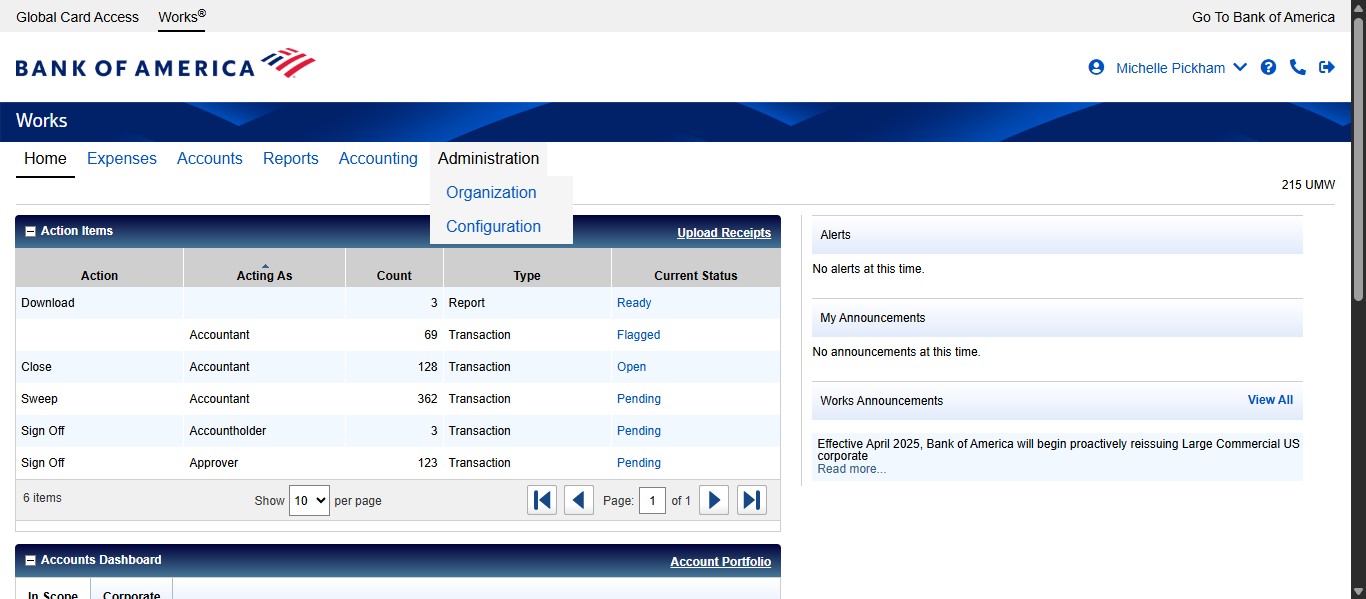Select Configuration from Administration menu
1366x599 pixels.
coord(493,227)
